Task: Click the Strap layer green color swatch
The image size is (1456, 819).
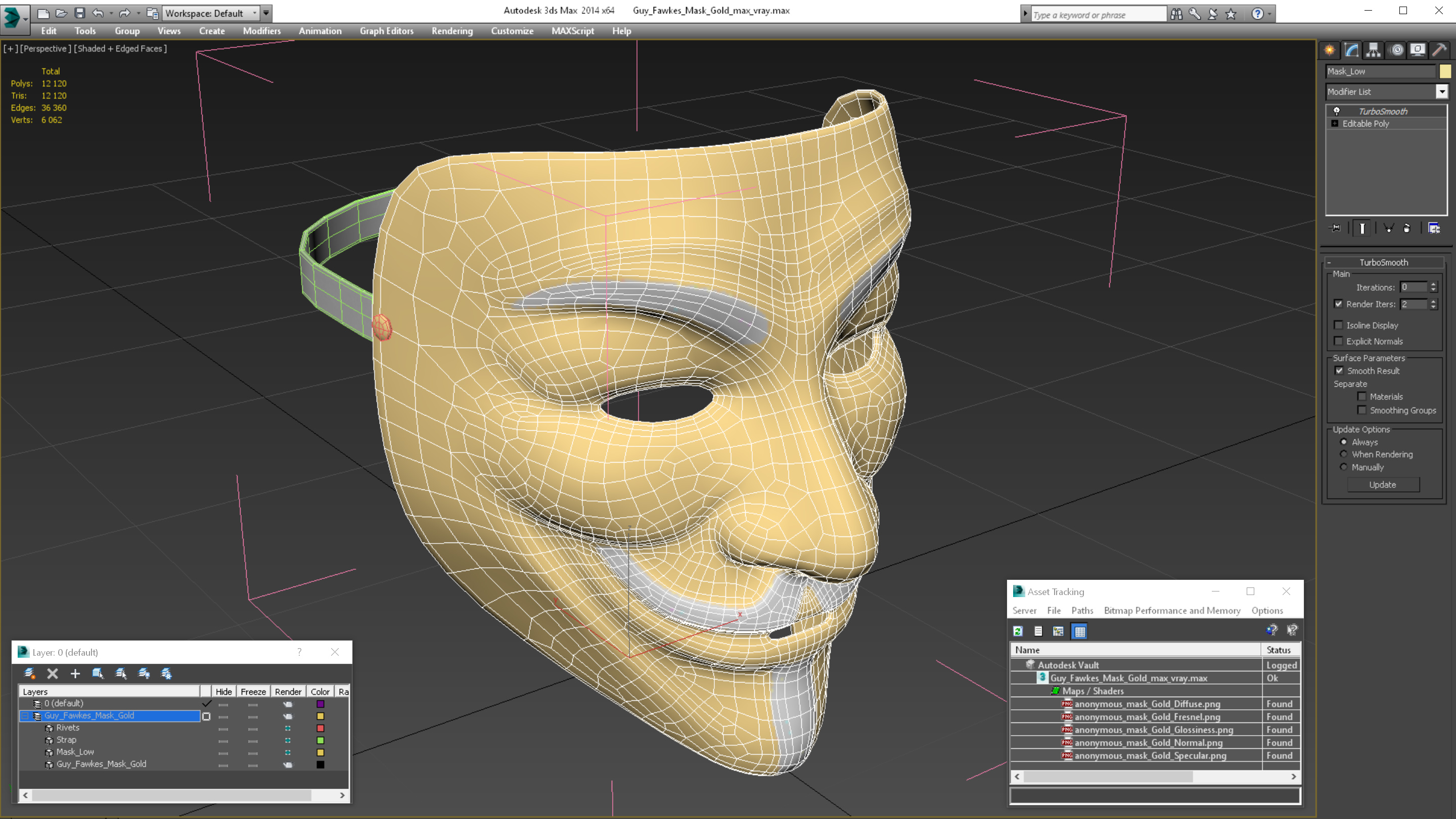Action: point(321,740)
